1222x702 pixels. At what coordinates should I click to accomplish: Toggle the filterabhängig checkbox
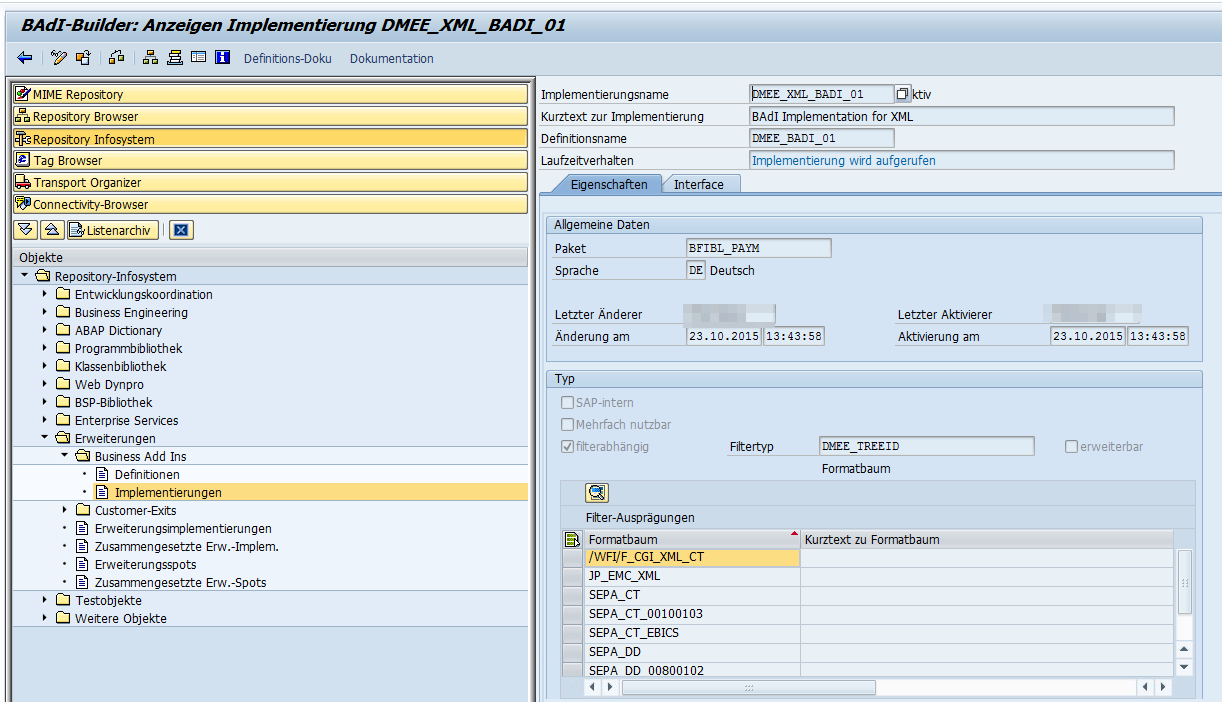tap(568, 447)
